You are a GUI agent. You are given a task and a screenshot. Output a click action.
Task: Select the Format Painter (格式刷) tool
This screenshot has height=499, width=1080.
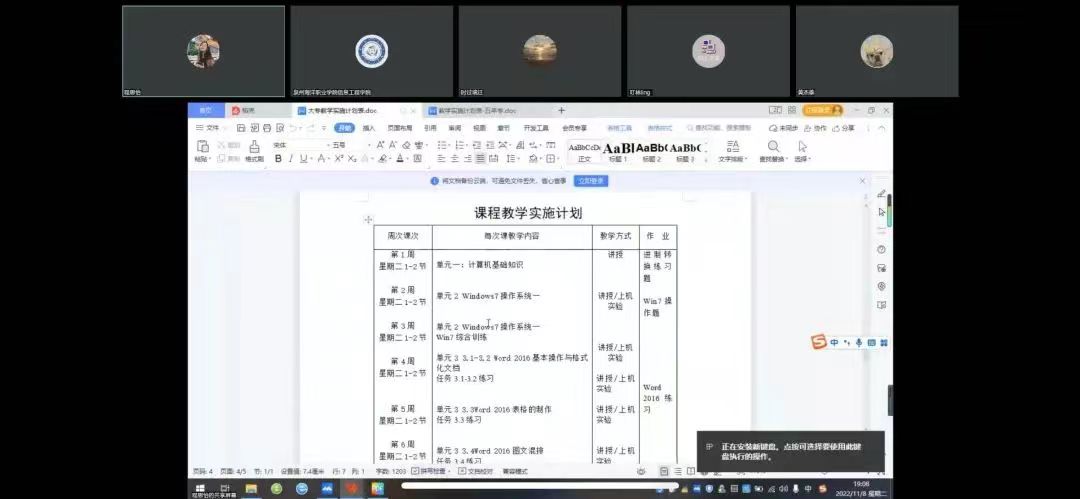click(254, 152)
